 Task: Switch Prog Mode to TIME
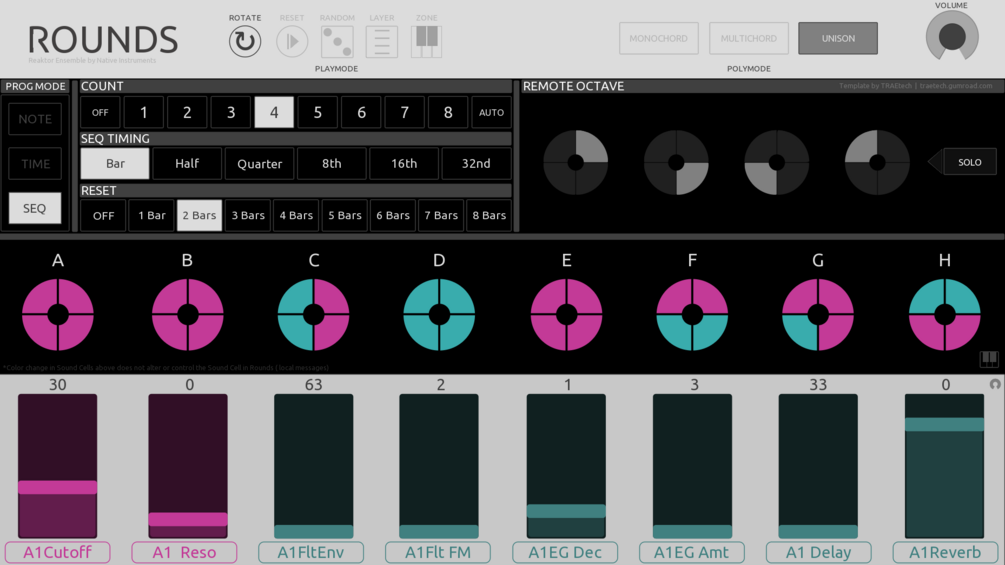click(x=35, y=164)
